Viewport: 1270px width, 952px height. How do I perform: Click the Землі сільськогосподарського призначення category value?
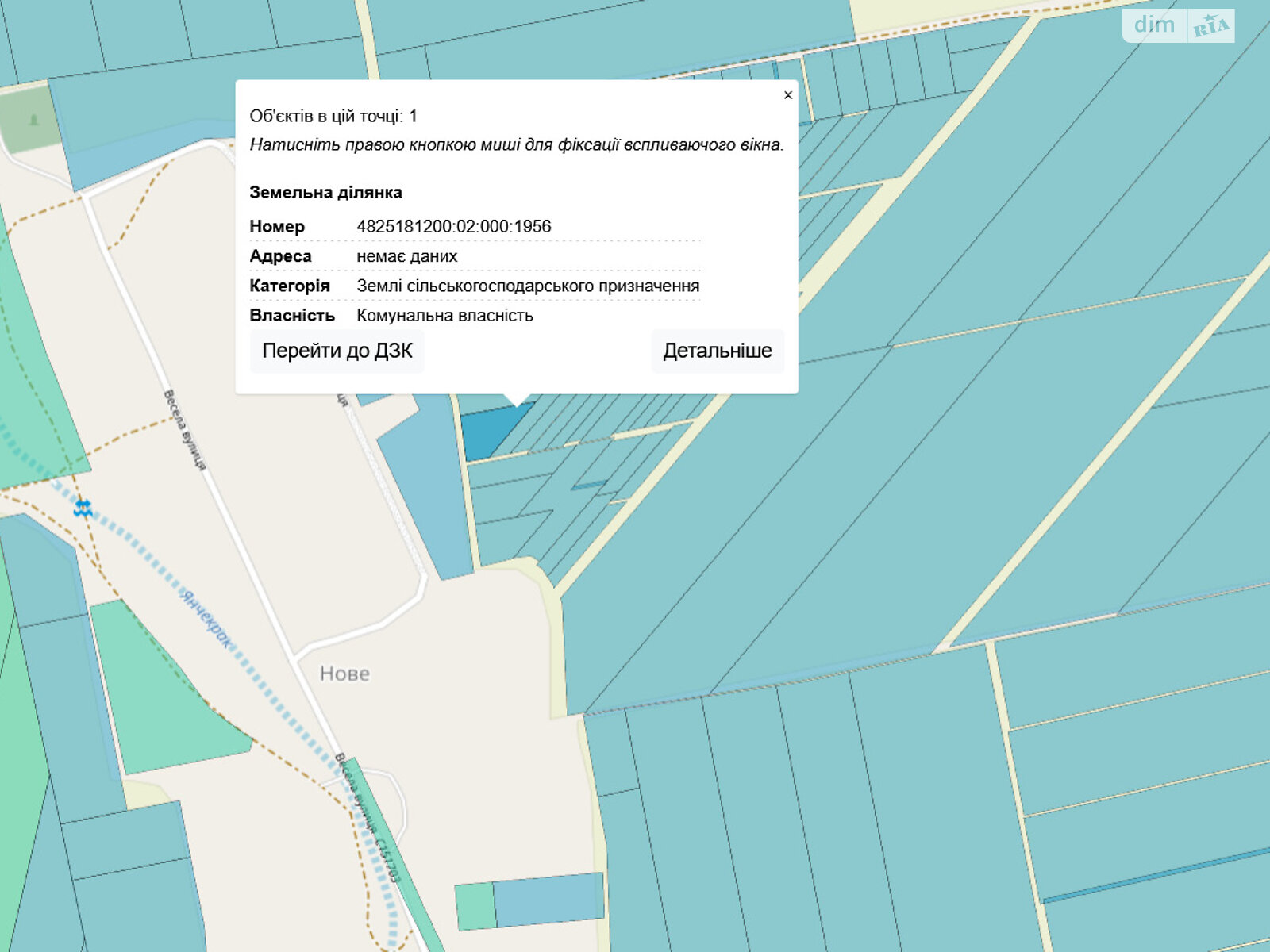tap(528, 286)
